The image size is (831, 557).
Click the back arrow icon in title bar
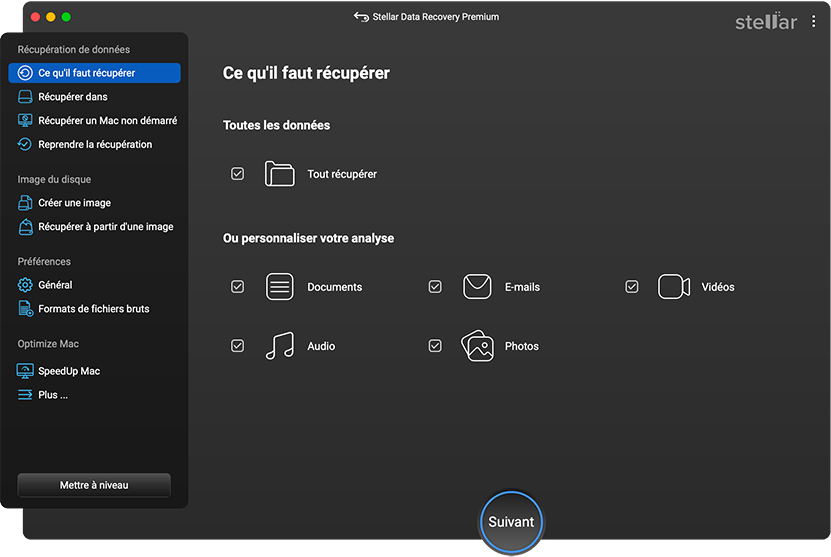361,17
